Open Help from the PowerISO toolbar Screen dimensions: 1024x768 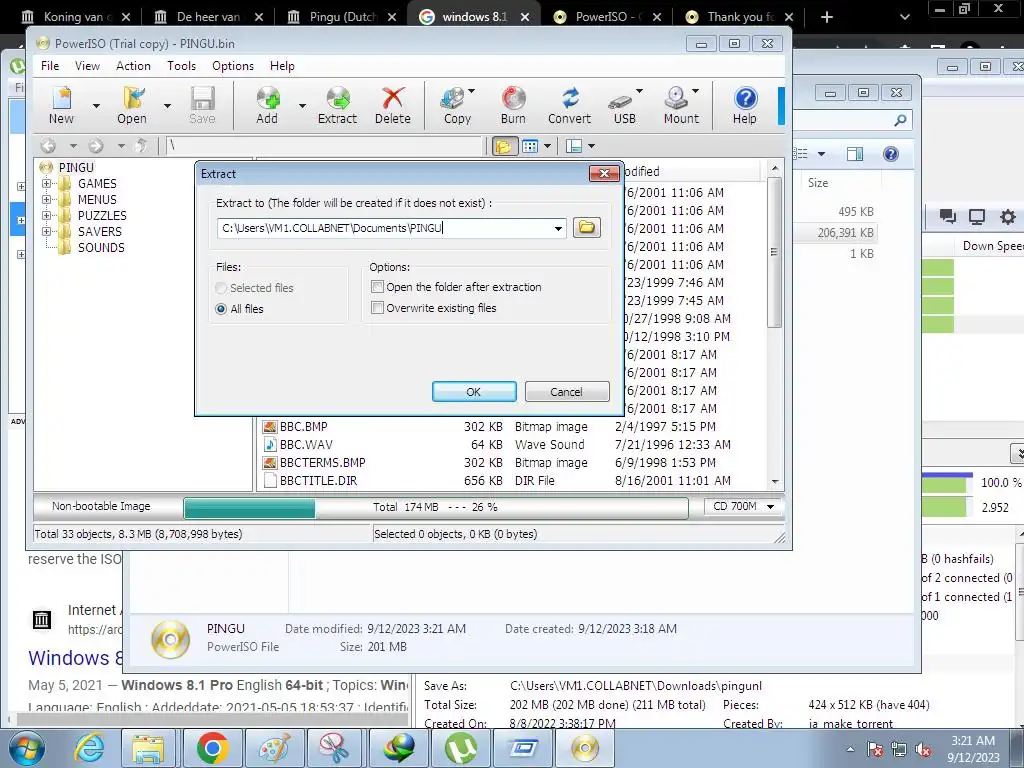(x=744, y=105)
